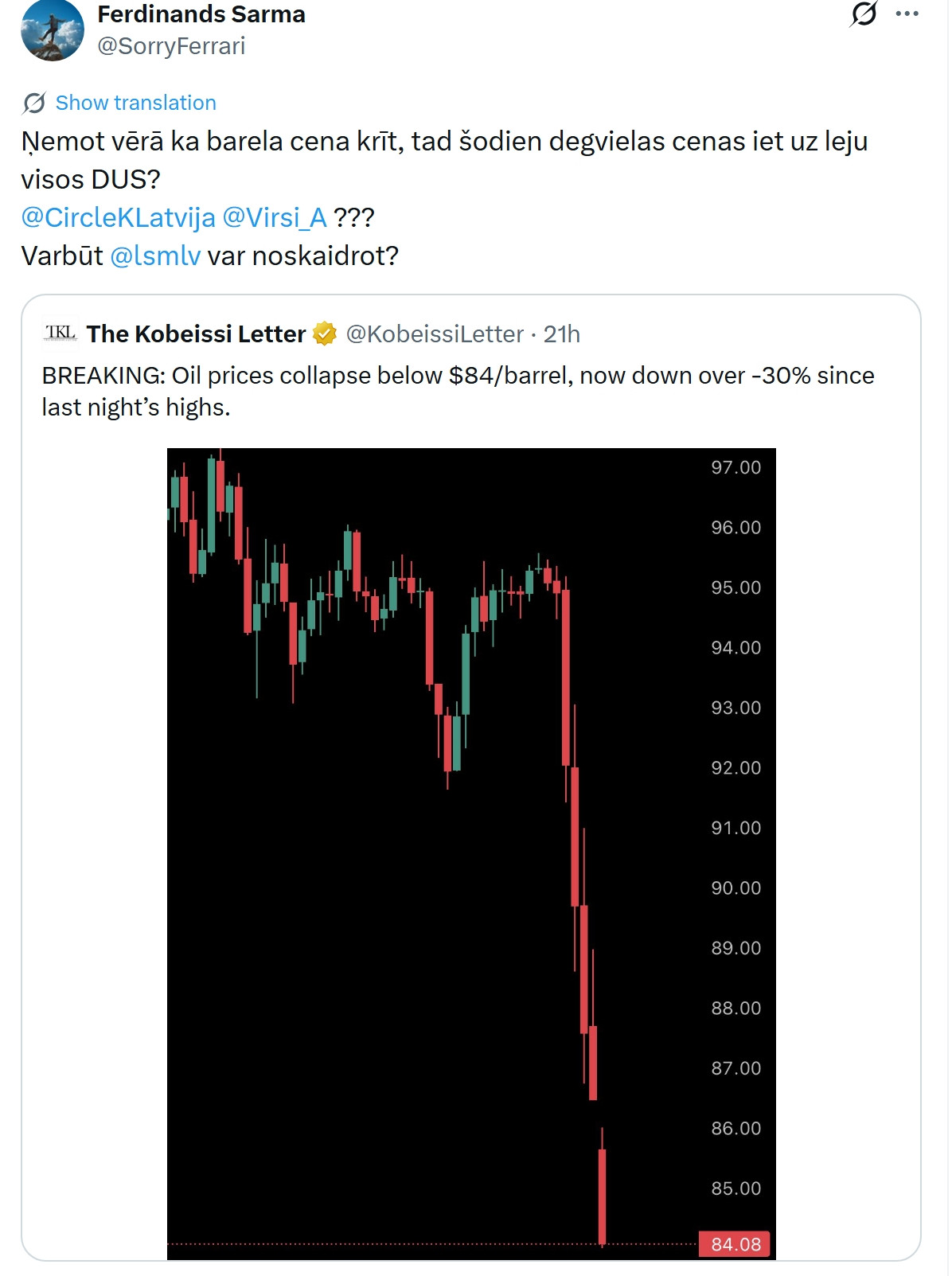
Task: Click the Ferdinands Sarma display name
Action: pos(201,14)
